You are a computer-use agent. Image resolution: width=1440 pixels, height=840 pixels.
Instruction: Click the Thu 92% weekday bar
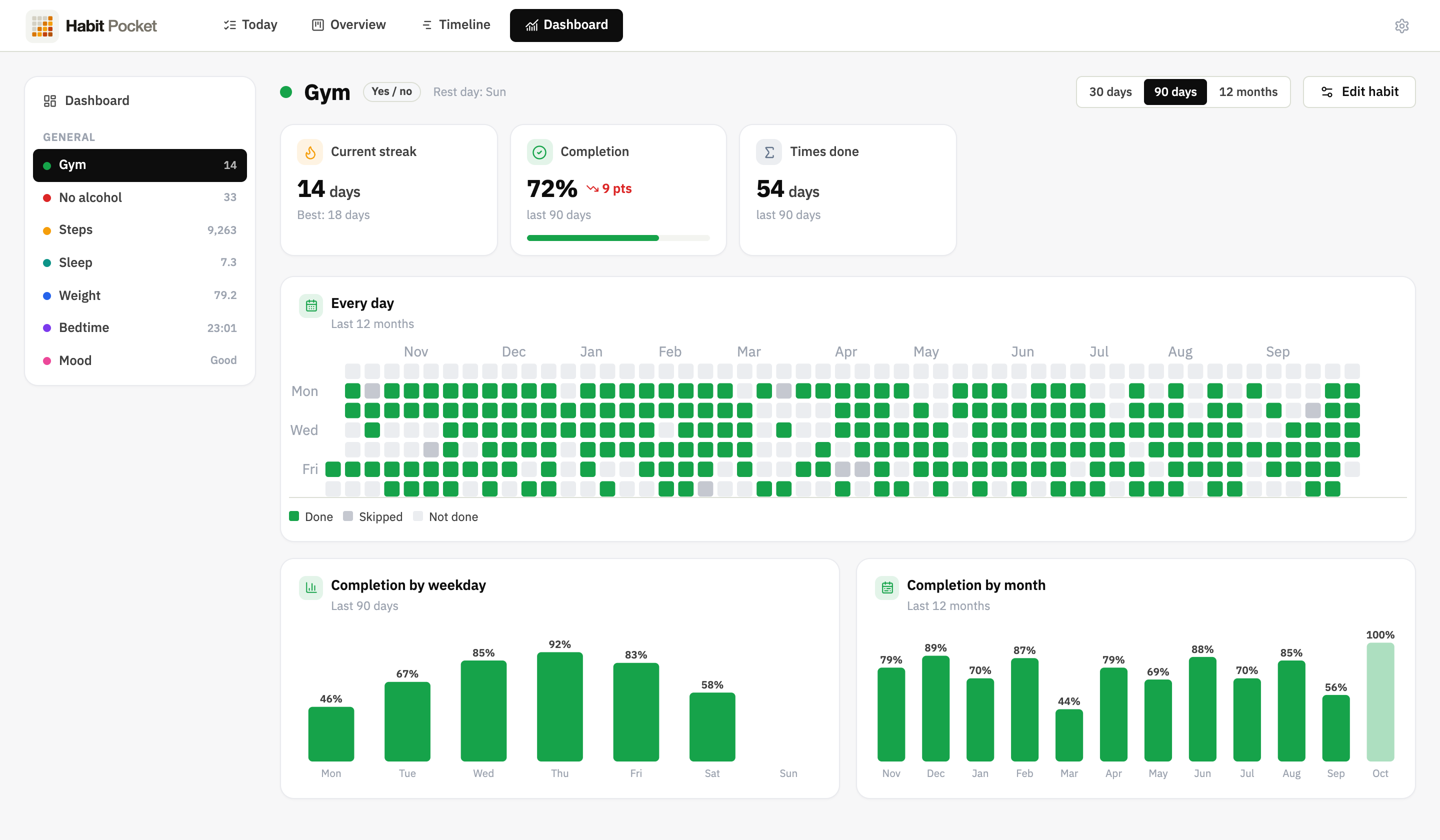pos(559,707)
